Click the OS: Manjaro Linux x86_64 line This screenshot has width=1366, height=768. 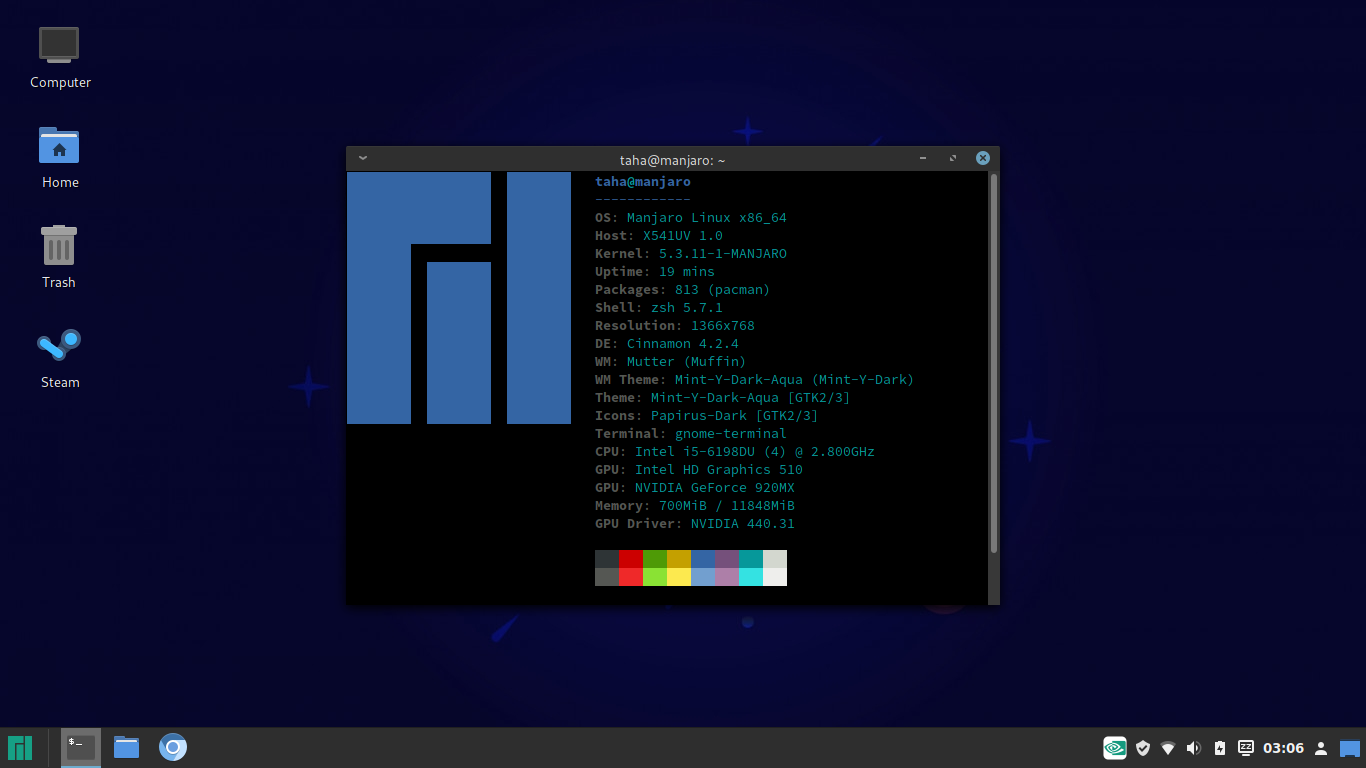click(x=691, y=217)
